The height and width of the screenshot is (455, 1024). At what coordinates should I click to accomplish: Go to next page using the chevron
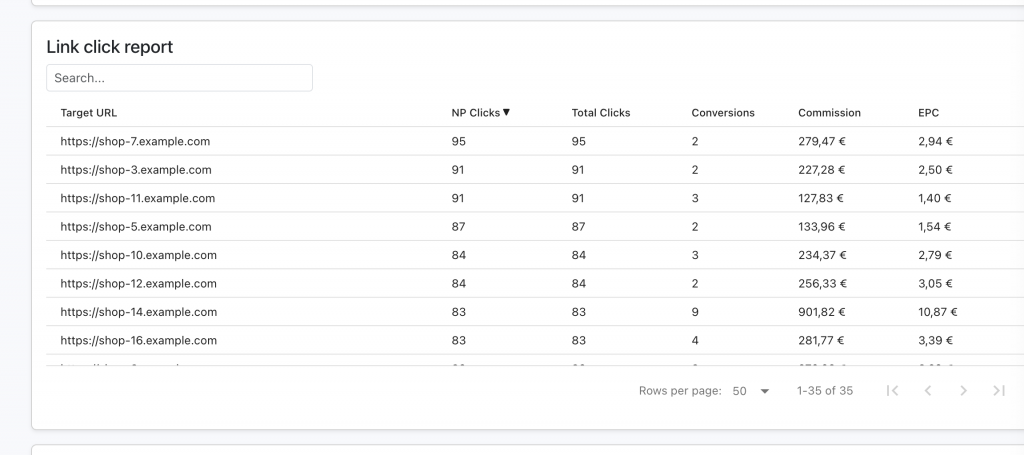click(x=963, y=391)
